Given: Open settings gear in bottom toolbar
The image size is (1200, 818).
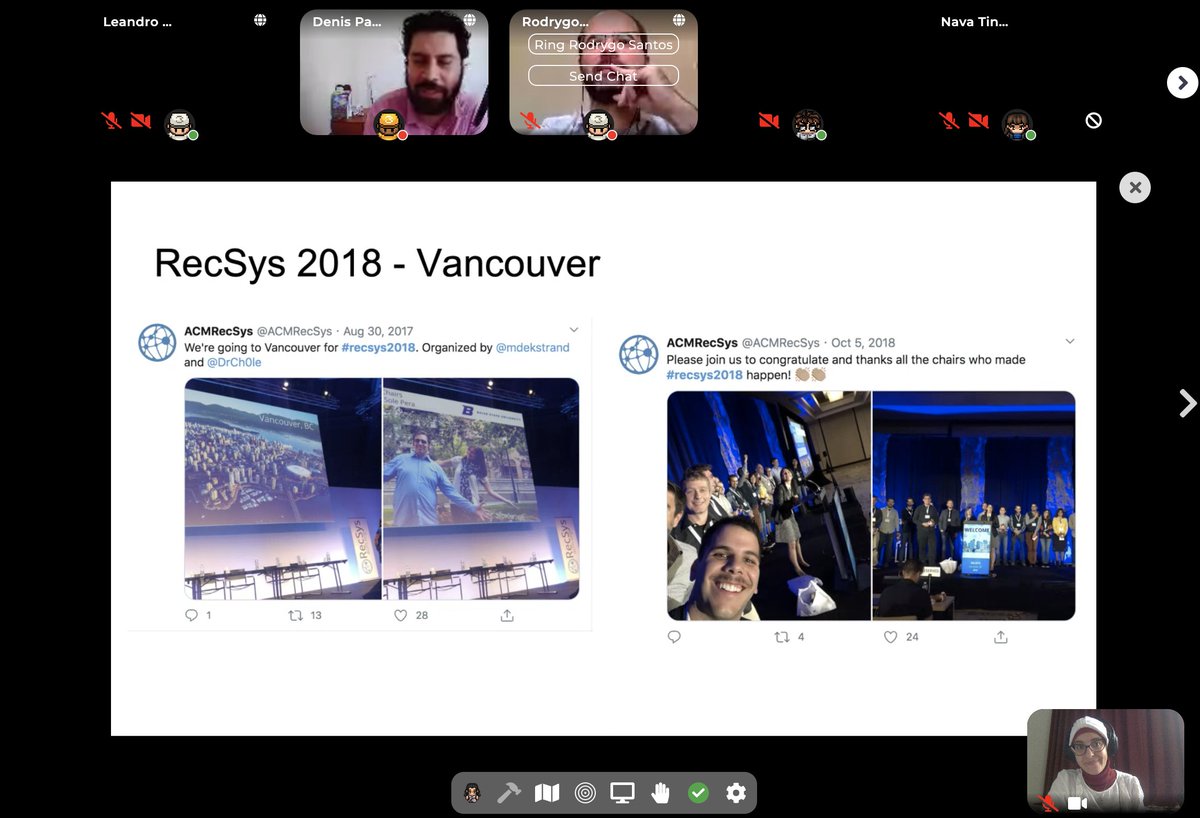Looking at the screenshot, I should tap(736, 793).
